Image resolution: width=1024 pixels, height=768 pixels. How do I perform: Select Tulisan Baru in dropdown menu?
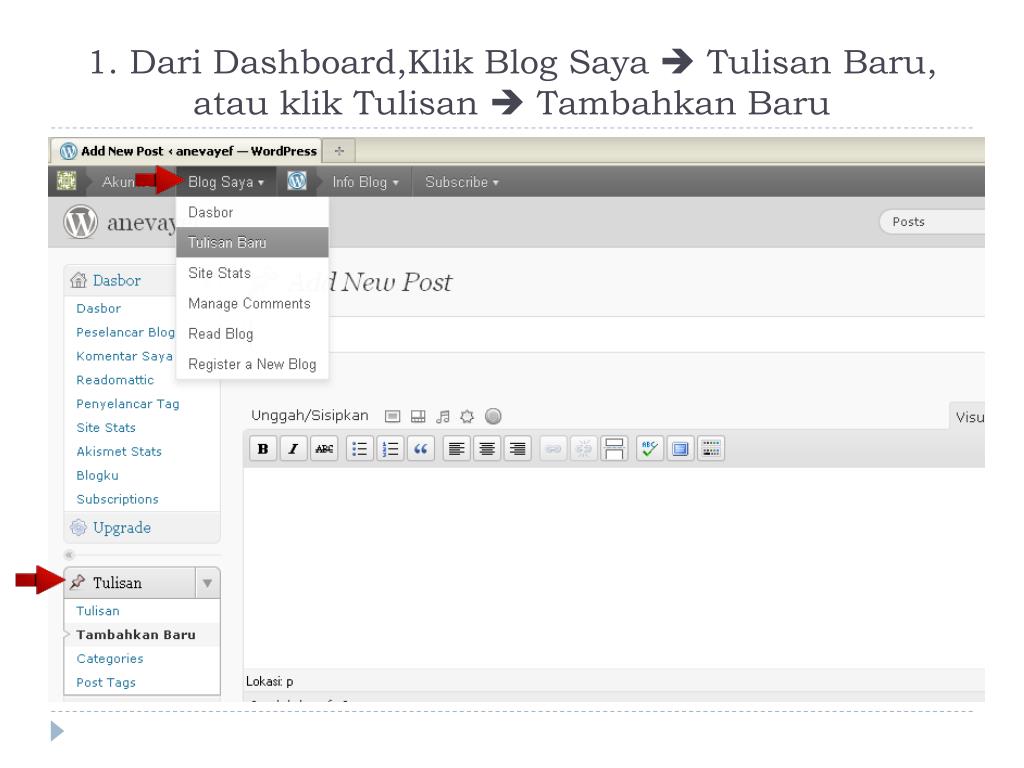pyautogui.click(x=252, y=242)
